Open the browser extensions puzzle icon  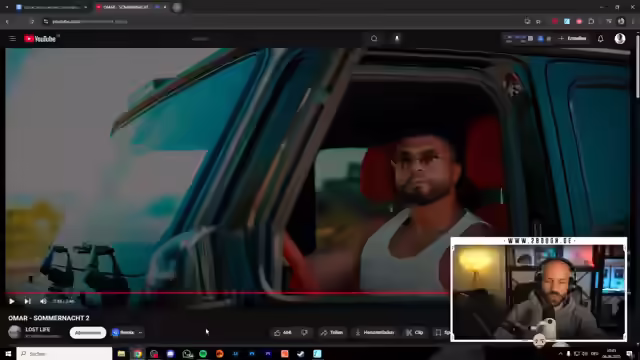click(591, 22)
